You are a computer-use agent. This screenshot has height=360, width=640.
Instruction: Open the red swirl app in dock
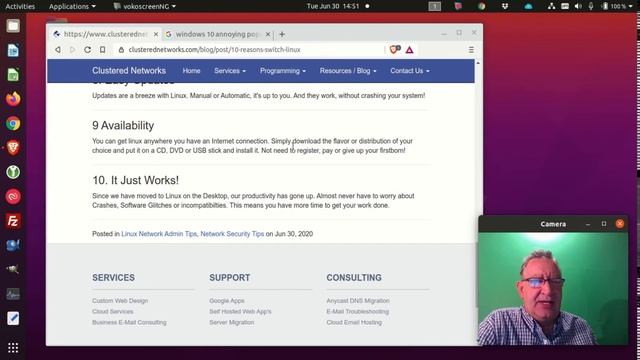(13, 196)
